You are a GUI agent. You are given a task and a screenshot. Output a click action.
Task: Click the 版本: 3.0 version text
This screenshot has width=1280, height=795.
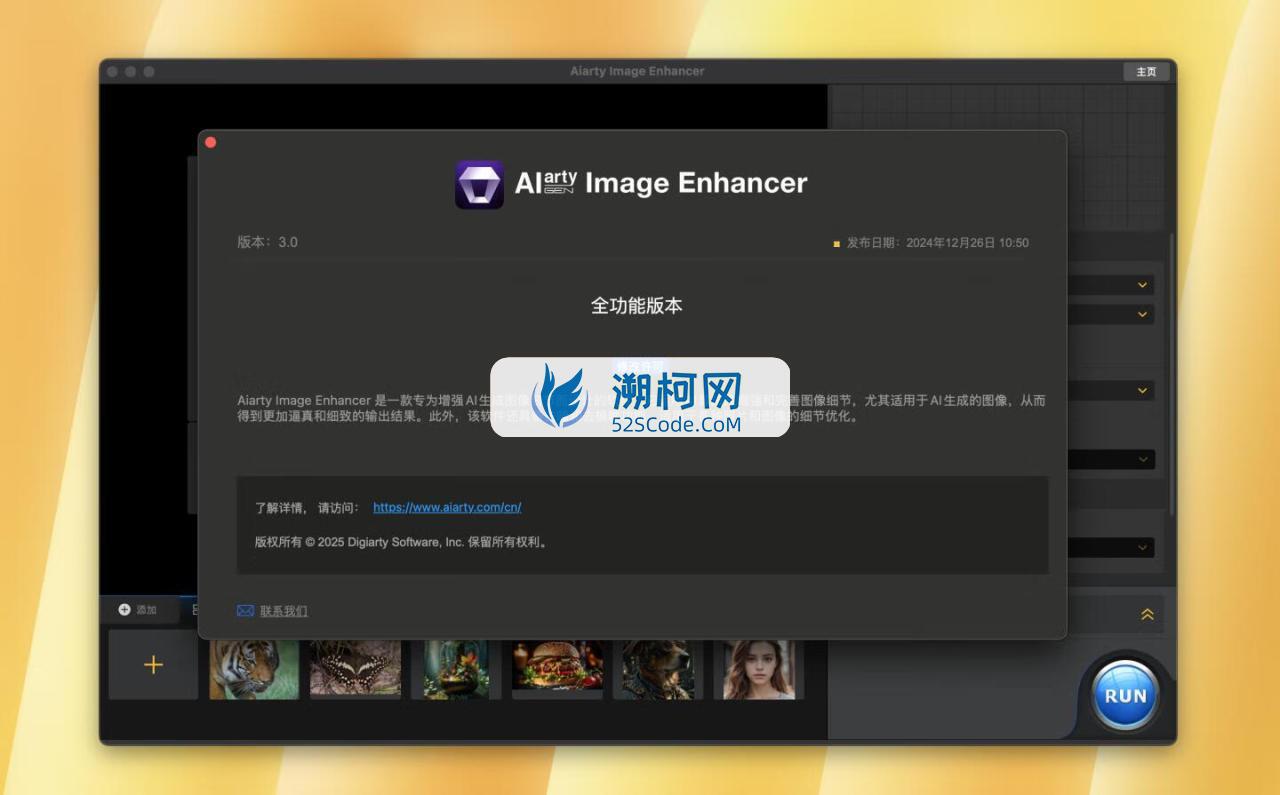point(267,242)
